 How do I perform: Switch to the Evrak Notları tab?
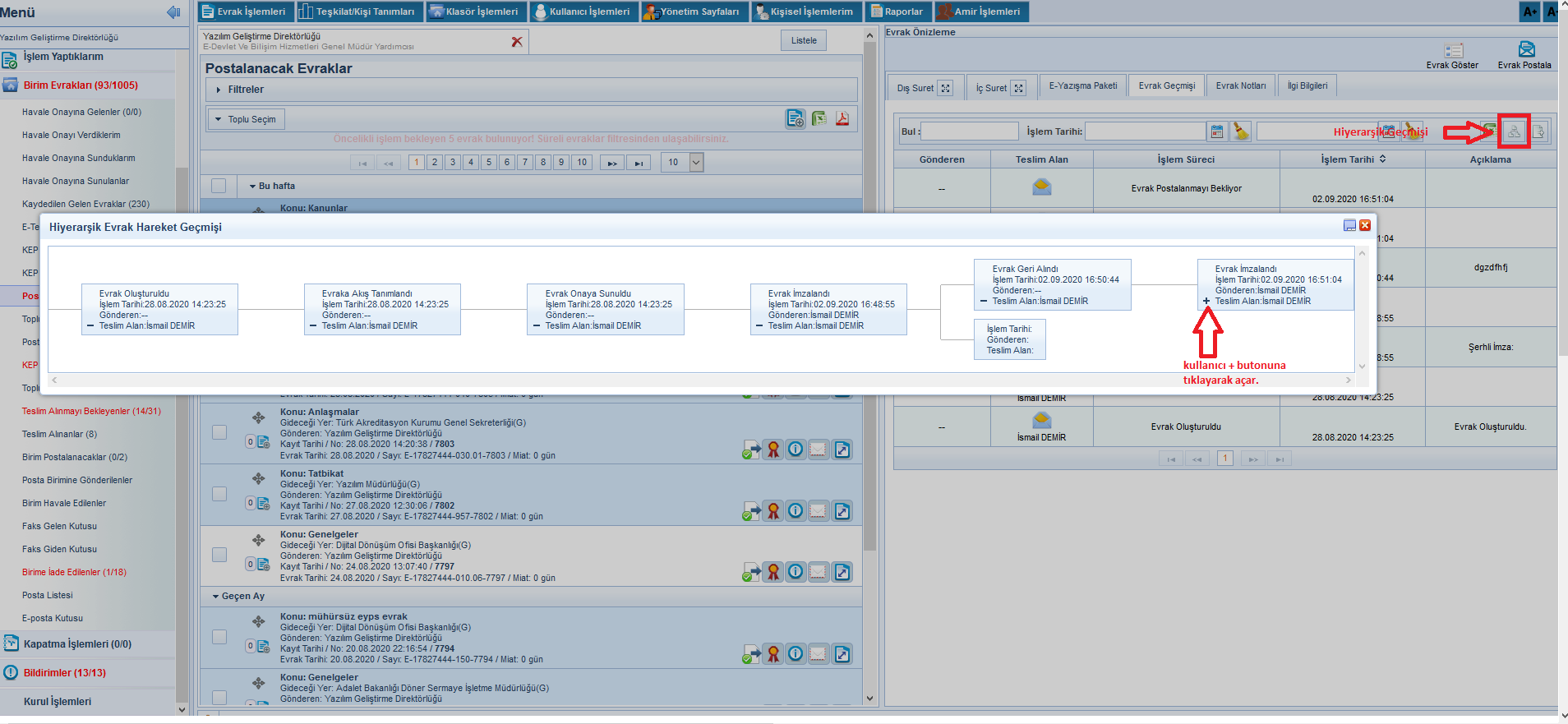[x=1241, y=86]
